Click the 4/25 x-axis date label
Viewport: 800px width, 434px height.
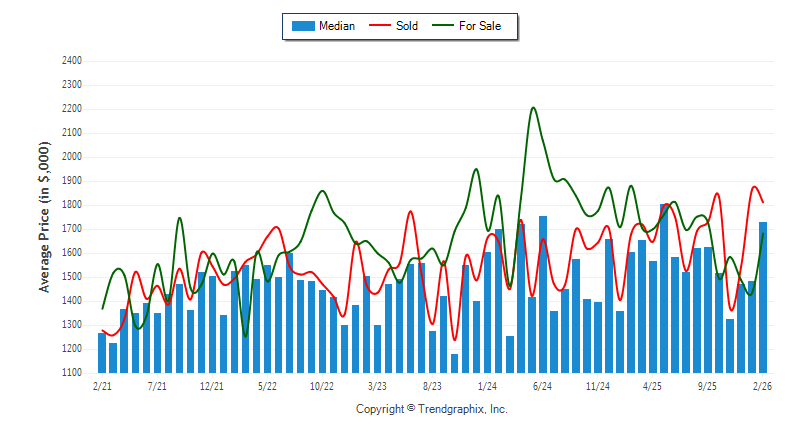coord(653,385)
